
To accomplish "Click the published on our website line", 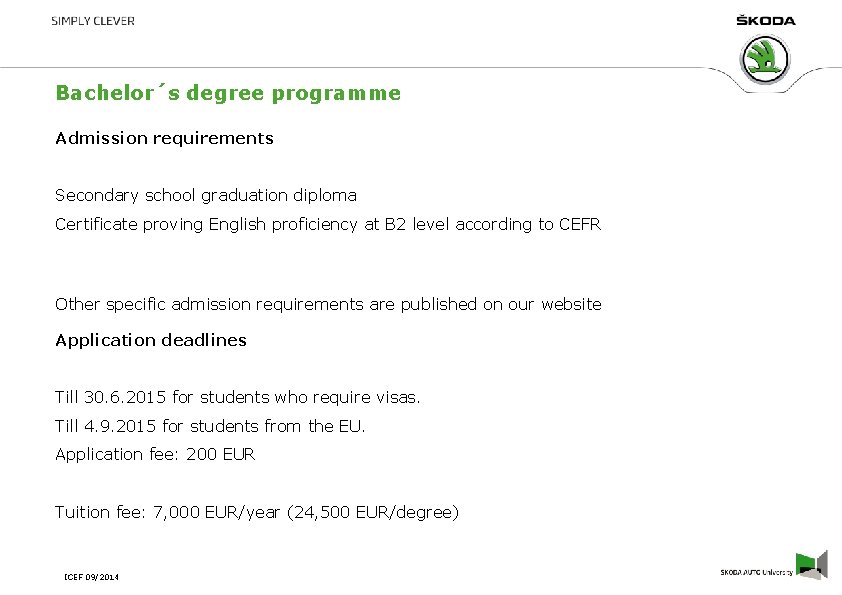I will (x=328, y=304).
